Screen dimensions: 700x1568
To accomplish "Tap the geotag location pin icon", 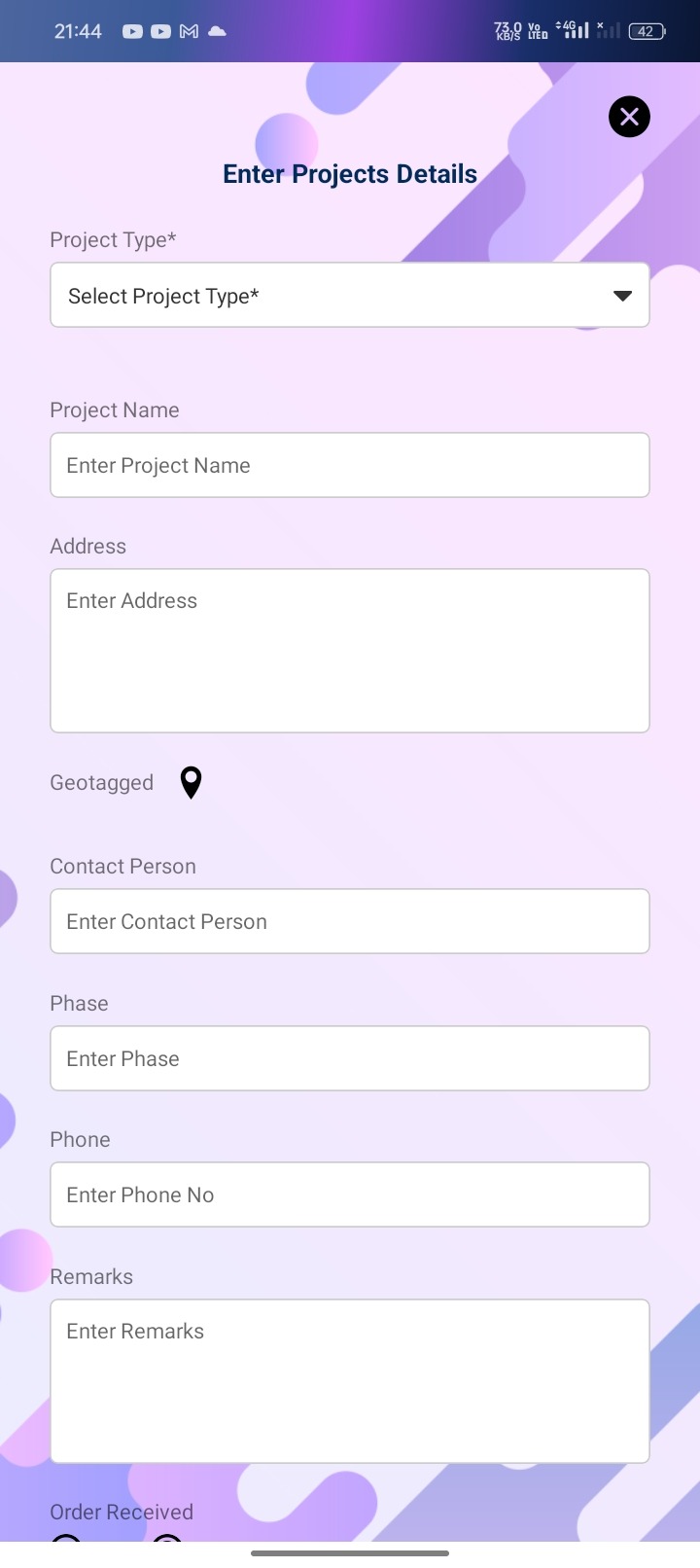I will coord(192,782).
